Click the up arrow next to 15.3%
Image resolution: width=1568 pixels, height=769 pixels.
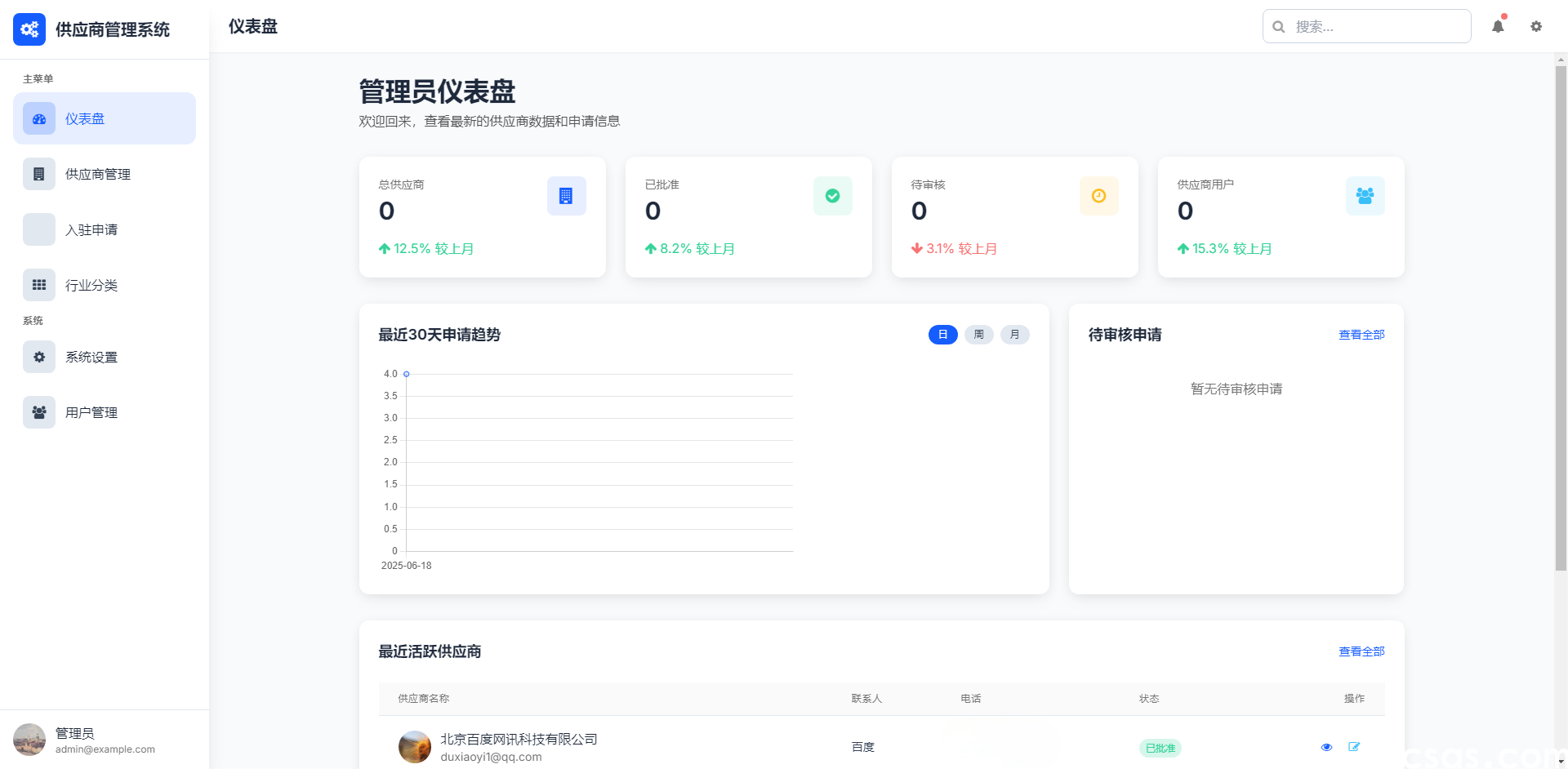pos(1183,249)
